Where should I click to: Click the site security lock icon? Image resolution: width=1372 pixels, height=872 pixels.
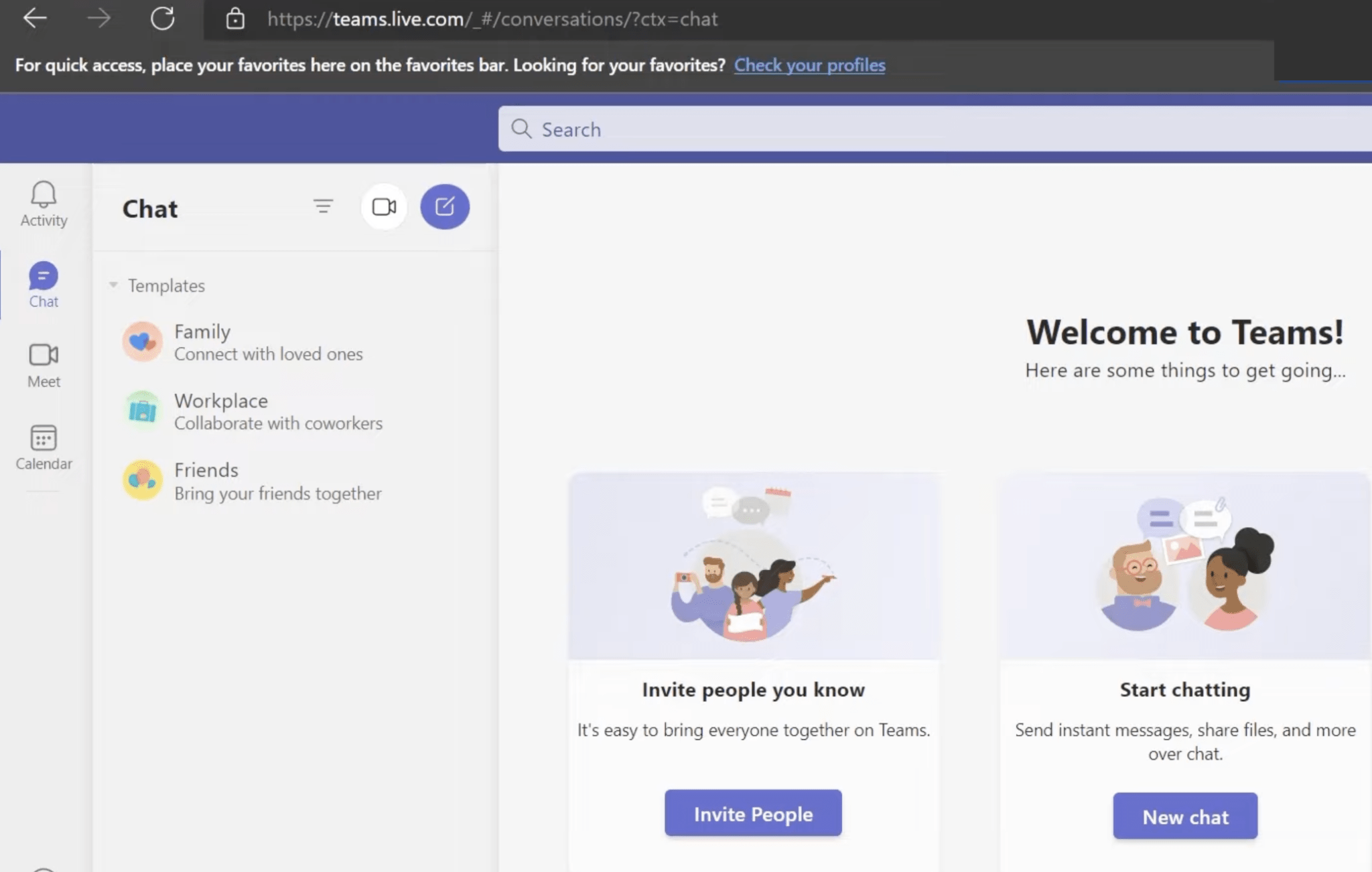[236, 19]
